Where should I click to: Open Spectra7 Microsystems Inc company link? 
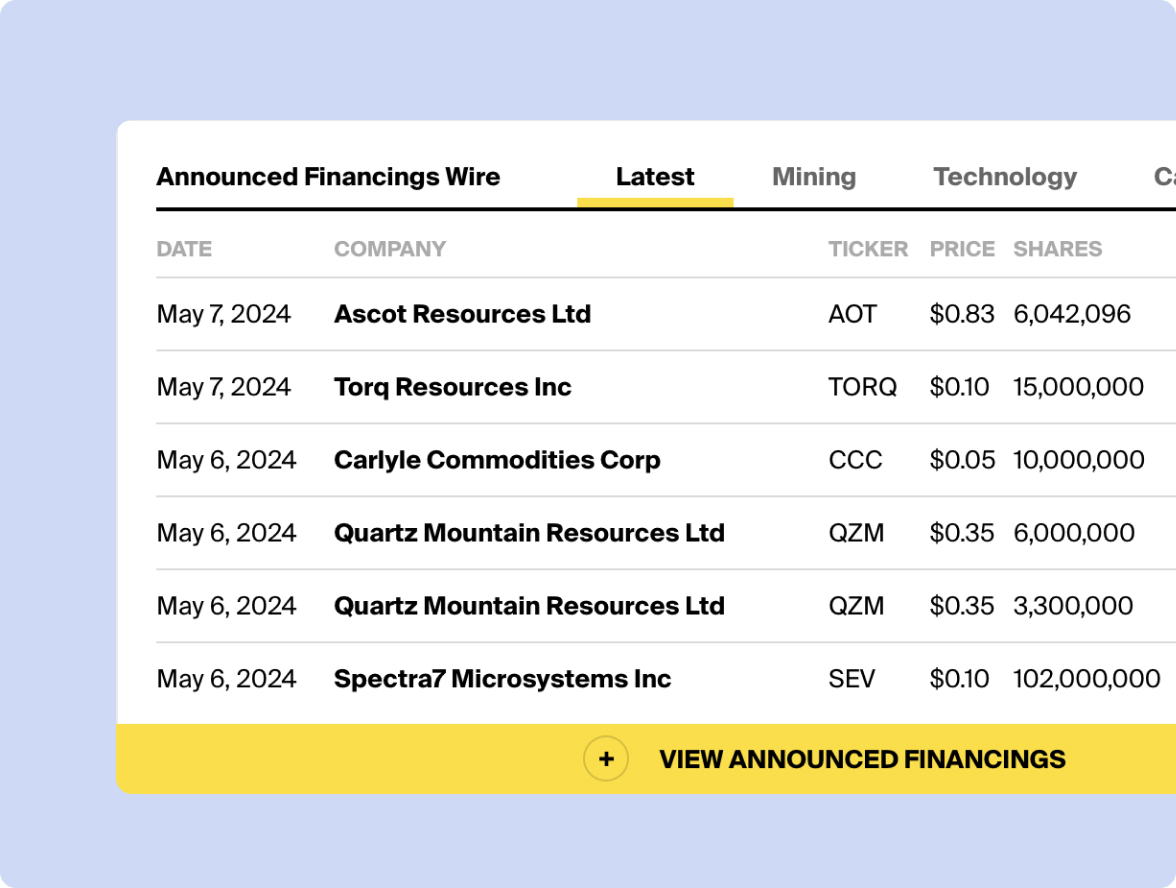(502, 679)
